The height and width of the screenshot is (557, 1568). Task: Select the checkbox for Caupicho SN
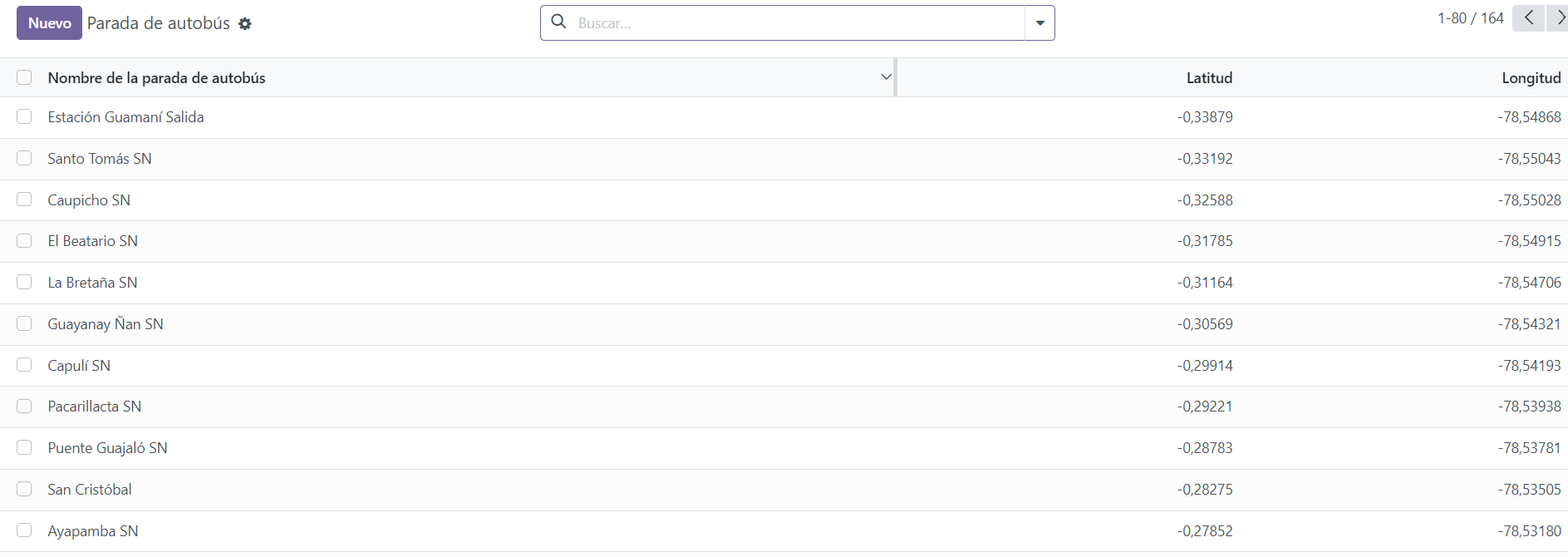[24, 200]
